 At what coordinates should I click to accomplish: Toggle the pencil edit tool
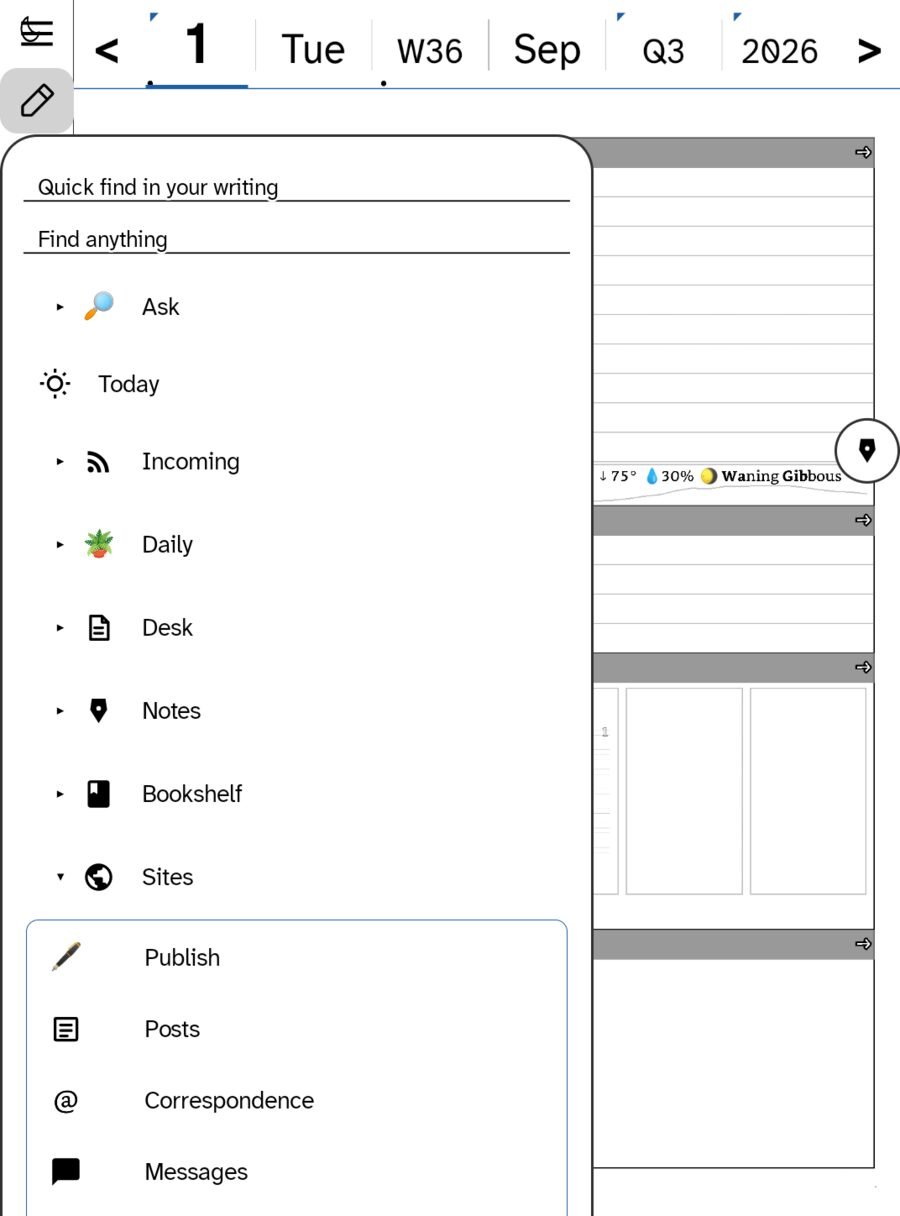[37, 101]
